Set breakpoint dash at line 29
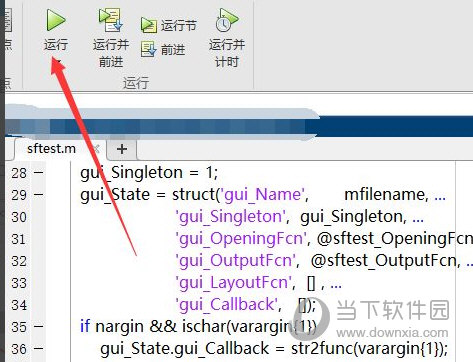The height and width of the screenshot is (362, 473). pyautogui.click(x=39, y=195)
